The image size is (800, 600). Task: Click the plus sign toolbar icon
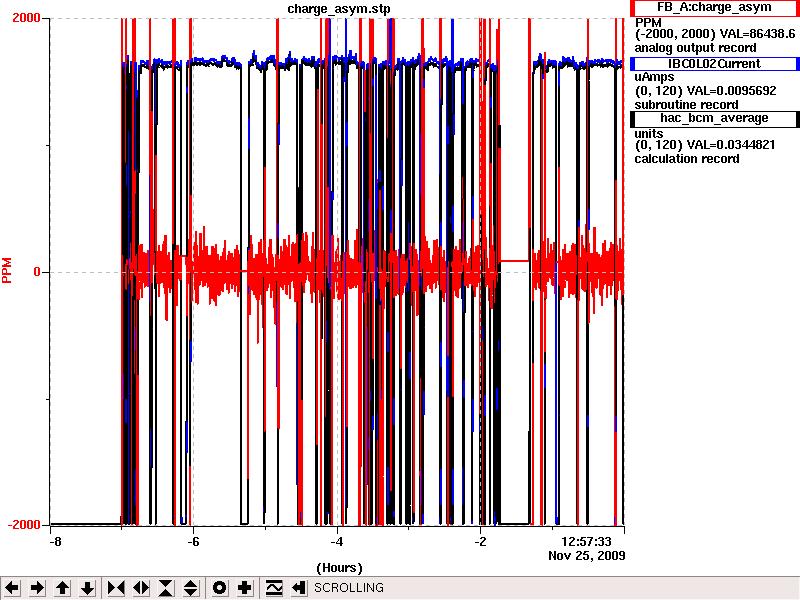click(x=245, y=588)
